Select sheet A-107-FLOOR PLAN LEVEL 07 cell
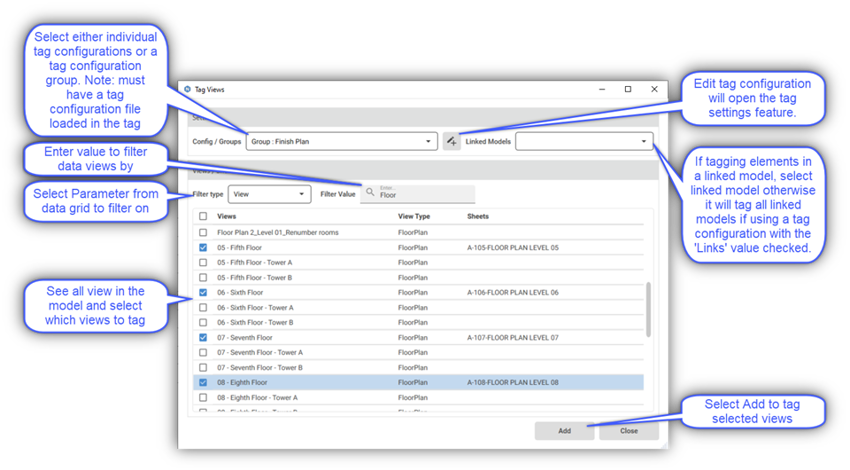Viewport: 850px width, 470px height. coord(513,338)
